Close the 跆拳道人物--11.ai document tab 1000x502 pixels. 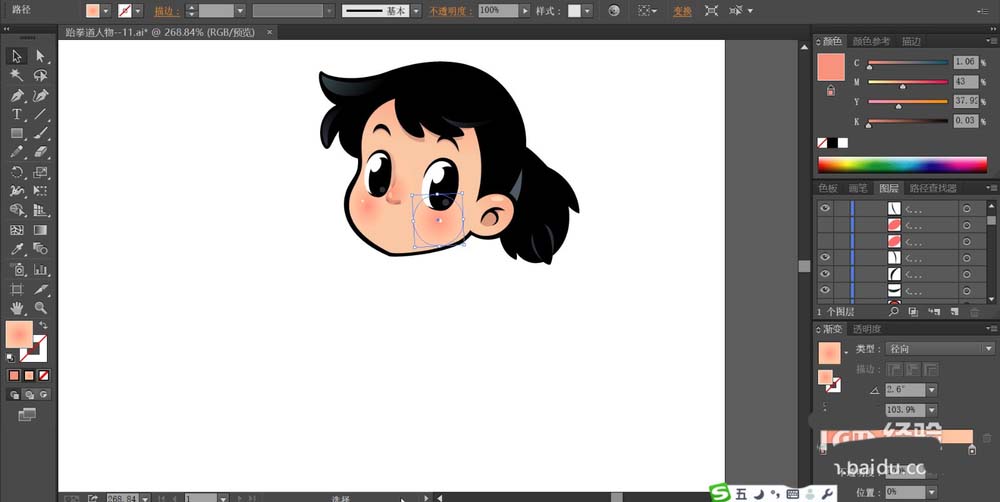pyautogui.click(x=269, y=32)
